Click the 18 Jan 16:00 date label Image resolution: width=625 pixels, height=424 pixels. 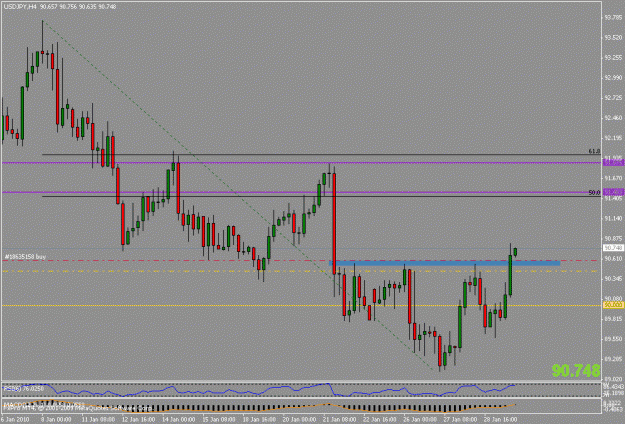[x=259, y=420]
